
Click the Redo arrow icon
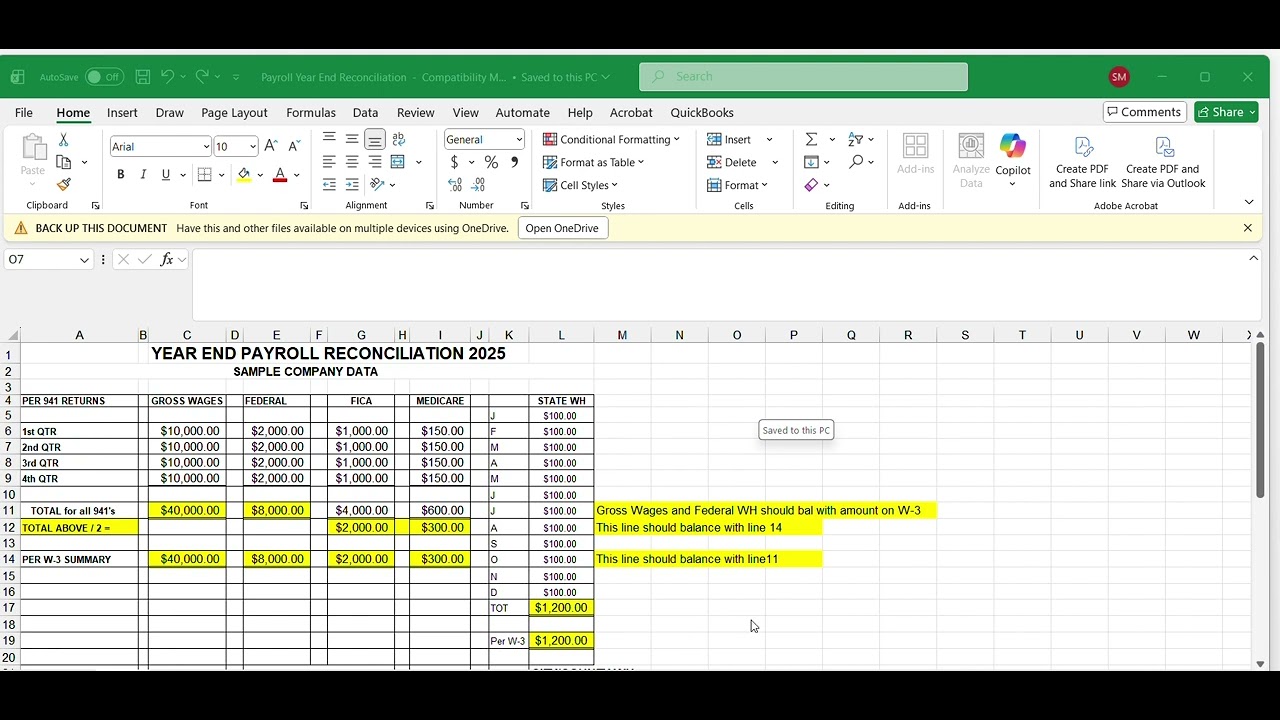tap(202, 77)
